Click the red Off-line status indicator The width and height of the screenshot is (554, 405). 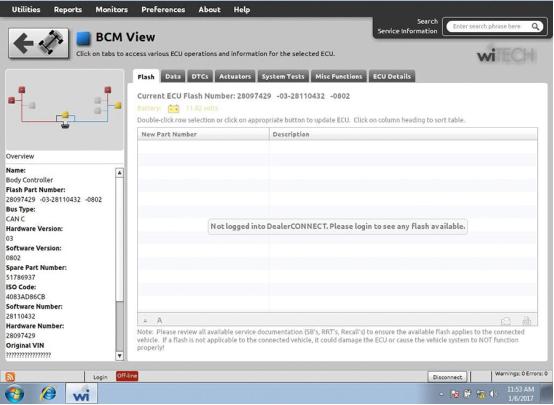127,376
